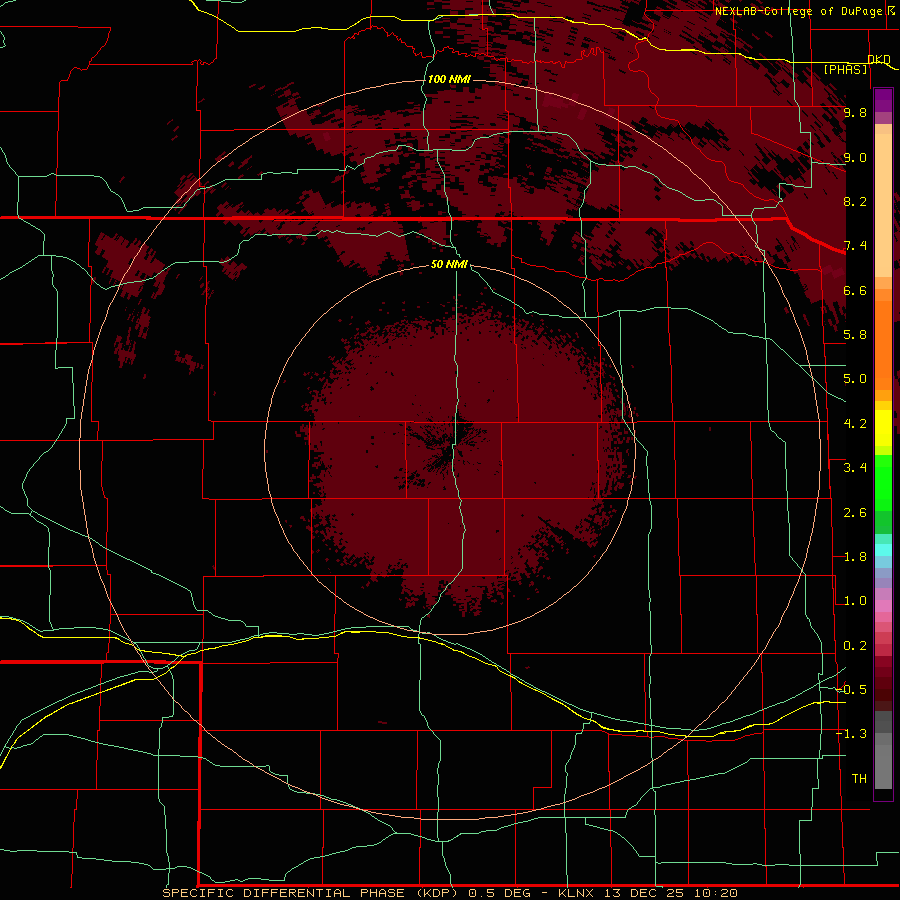This screenshot has width=900, height=900.
Task: Click the '50 NMI' range ring label
Action: click(x=449, y=264)
